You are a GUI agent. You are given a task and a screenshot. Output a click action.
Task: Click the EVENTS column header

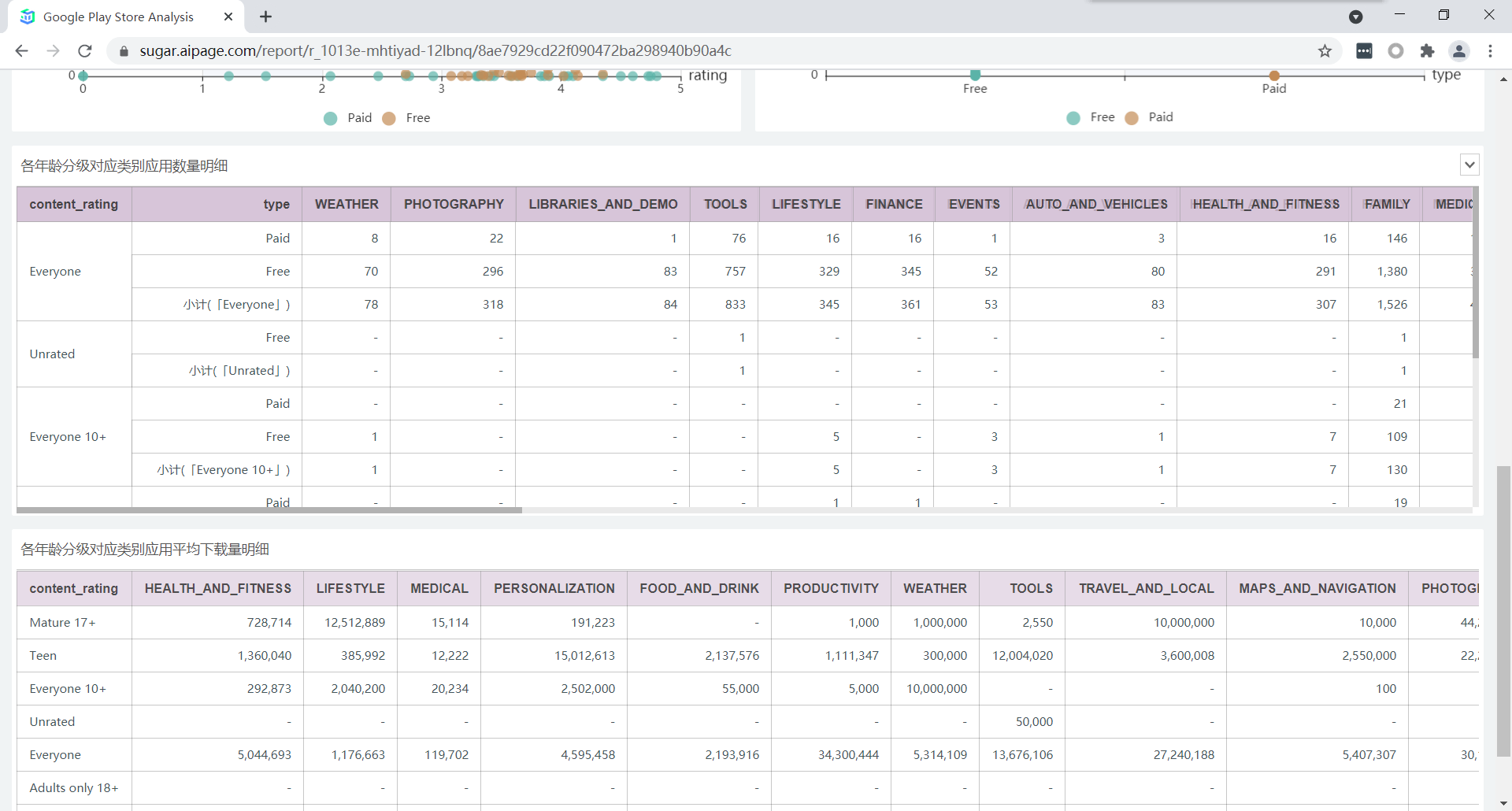(974, 204)
